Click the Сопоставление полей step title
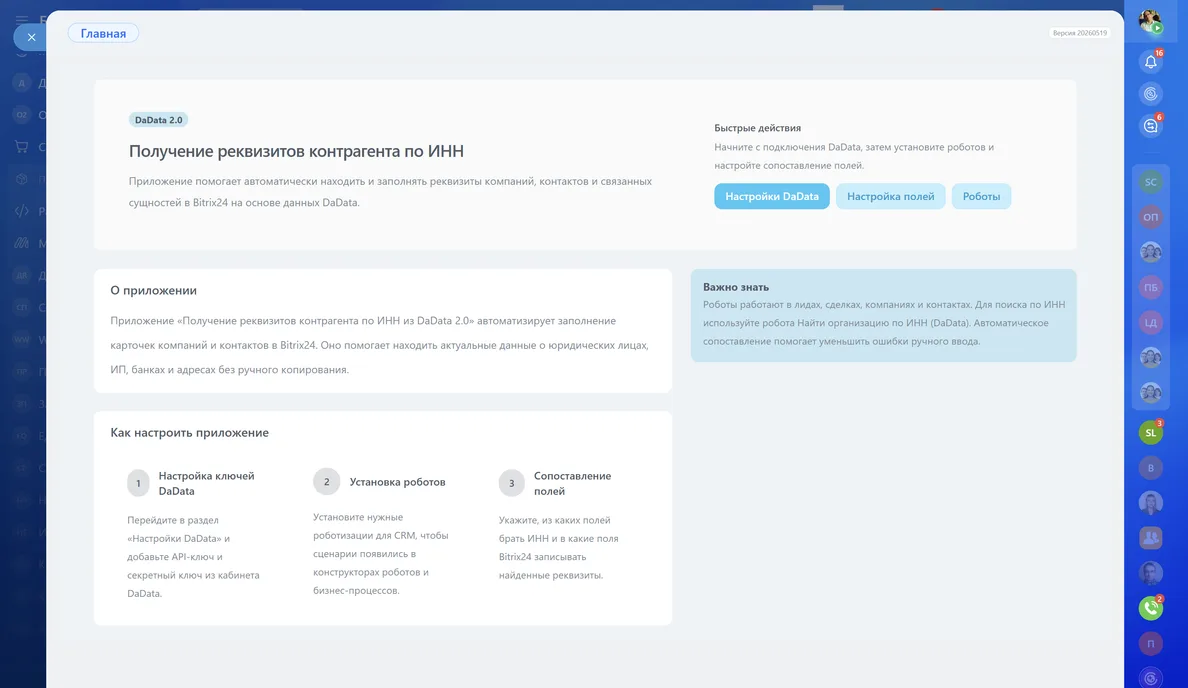This screenshot has width=1188, height=688. coord(572,483)
